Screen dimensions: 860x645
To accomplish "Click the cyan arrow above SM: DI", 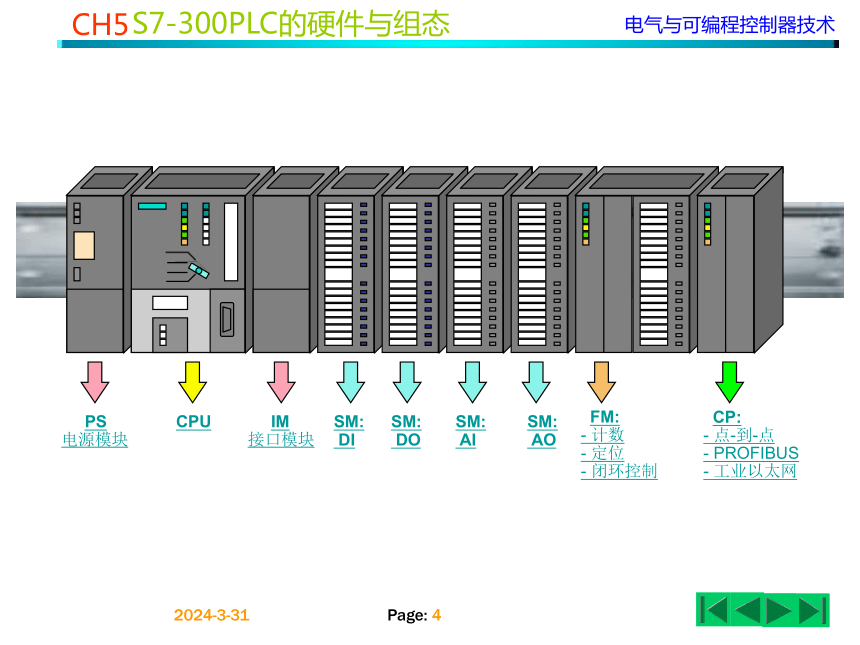I will point(350,382).
